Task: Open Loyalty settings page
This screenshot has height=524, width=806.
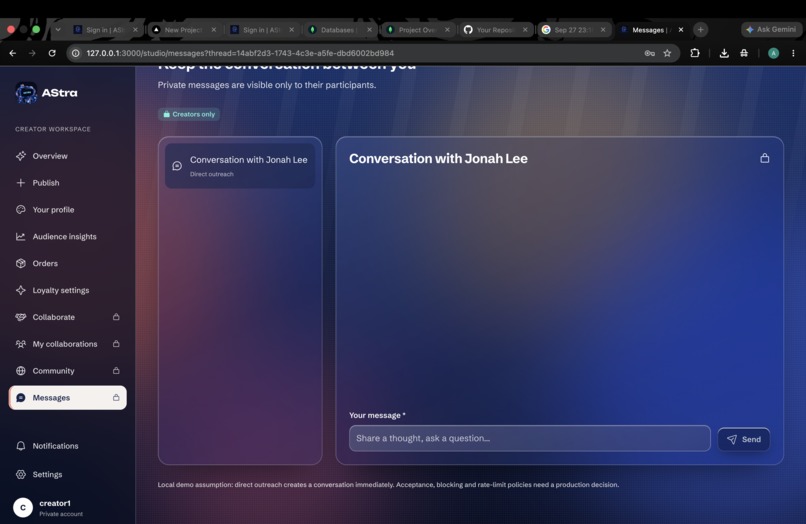Action: click(61, 290)
